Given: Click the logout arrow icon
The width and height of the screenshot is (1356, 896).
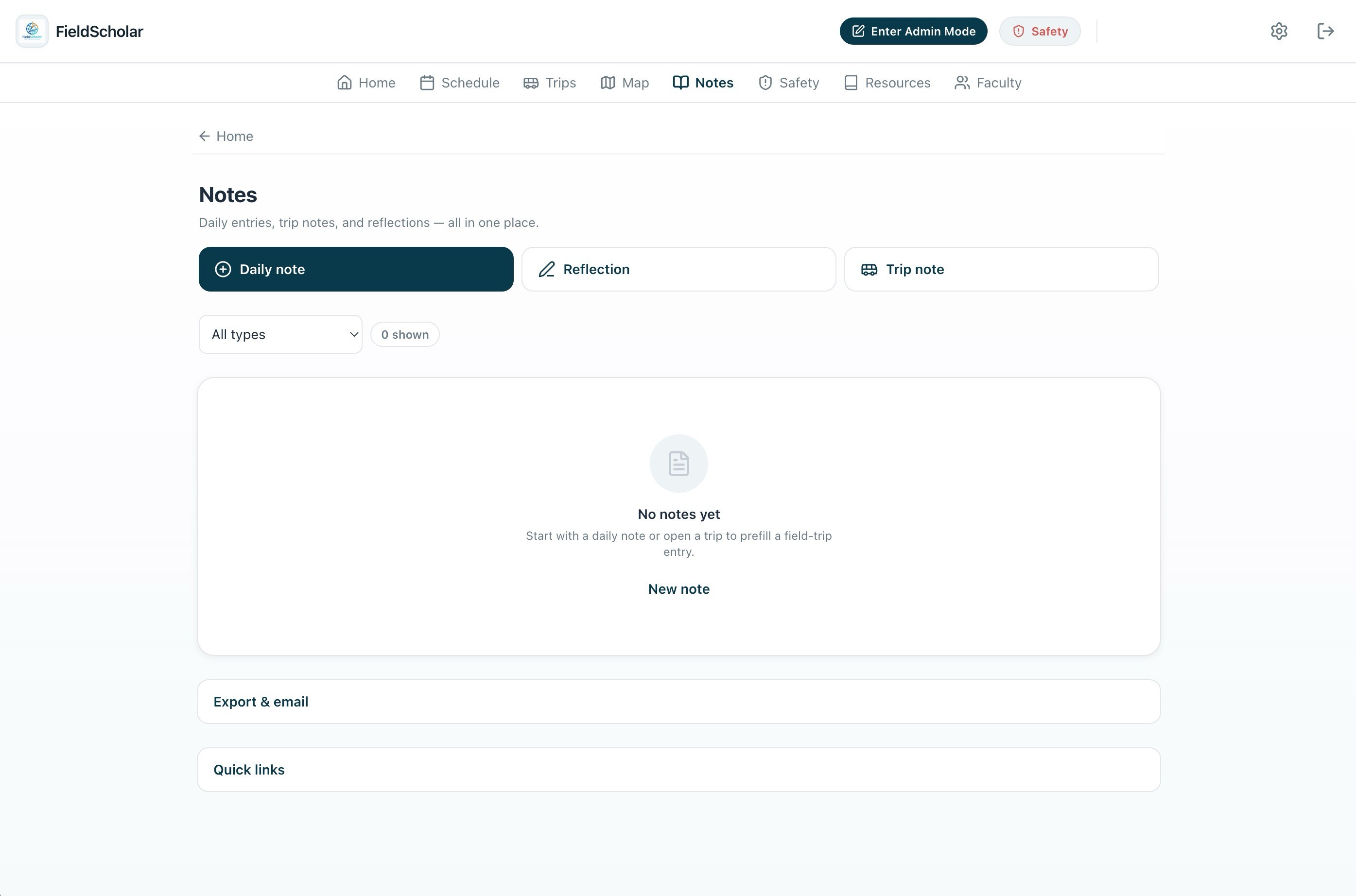Looking at the screenshot, I should click(1325, 31).
